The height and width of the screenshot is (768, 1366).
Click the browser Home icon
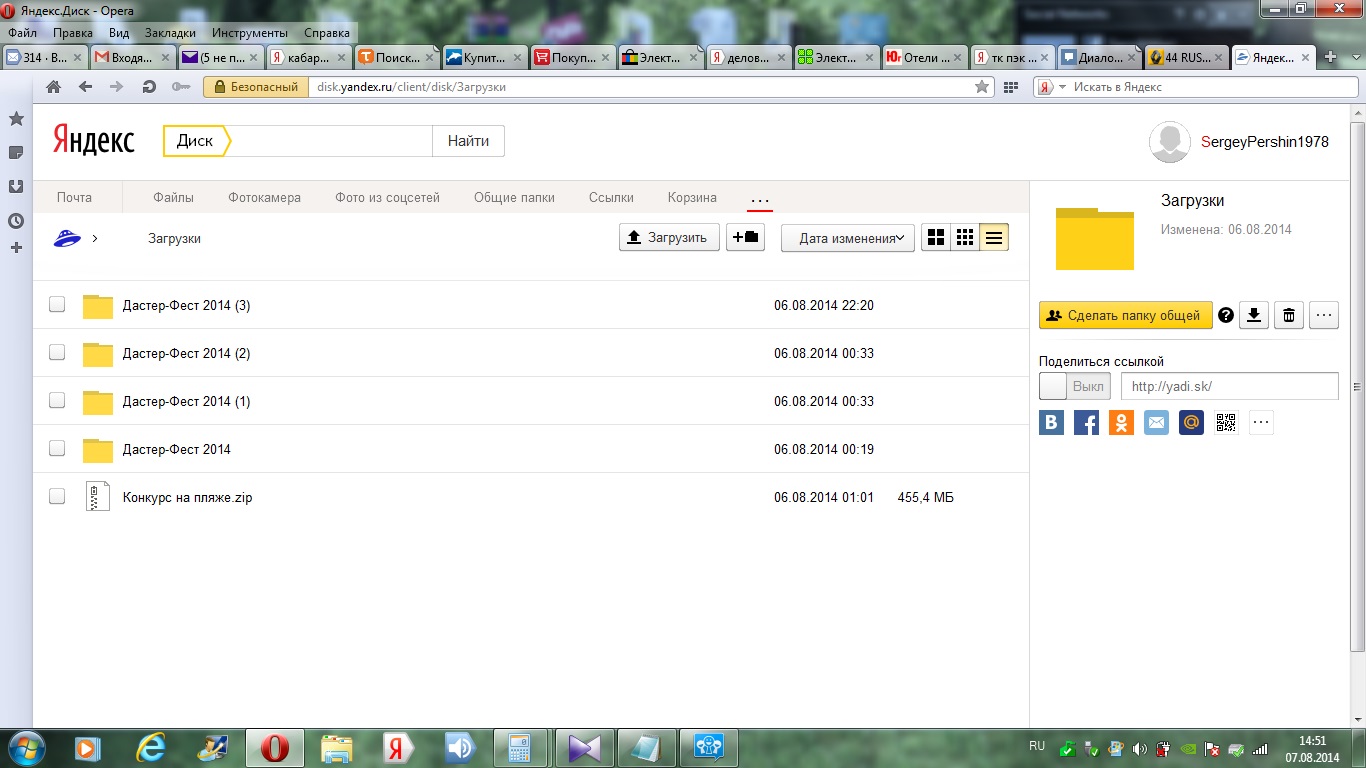(54, 87)
